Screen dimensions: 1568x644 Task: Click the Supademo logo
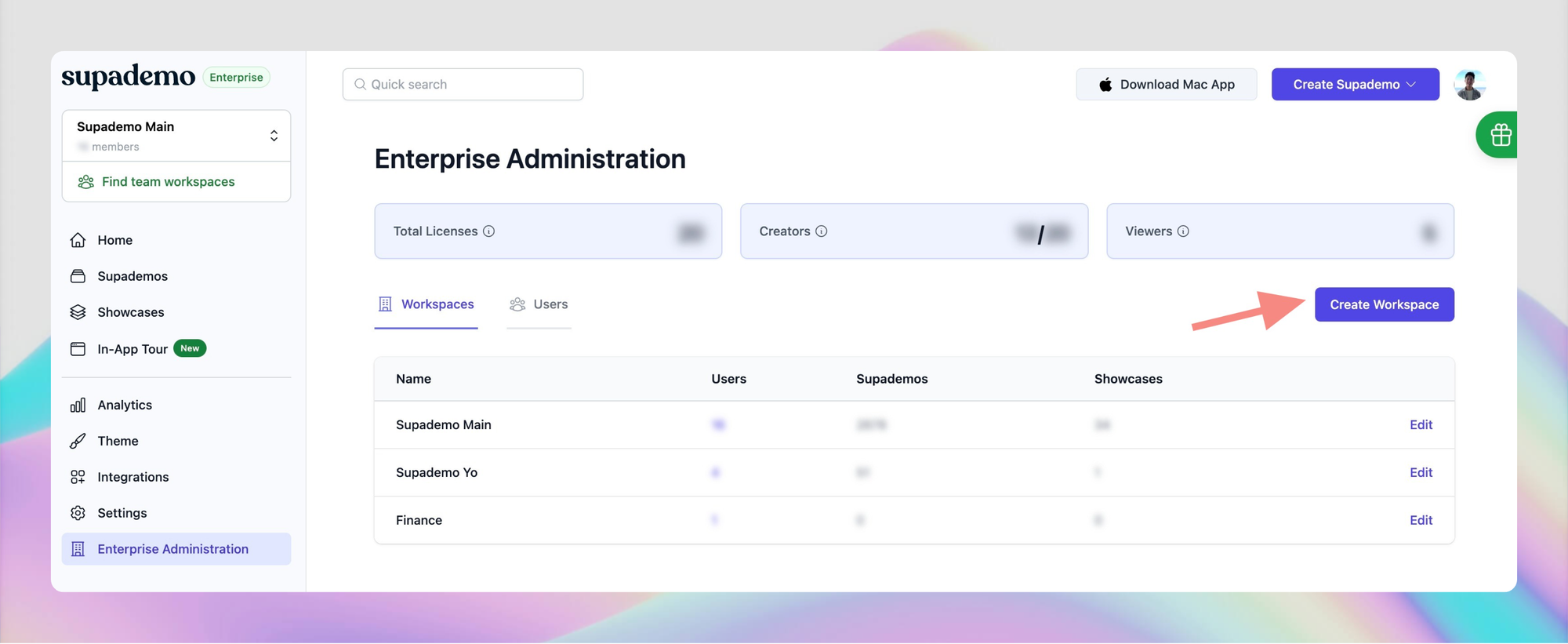pos(129,77)
